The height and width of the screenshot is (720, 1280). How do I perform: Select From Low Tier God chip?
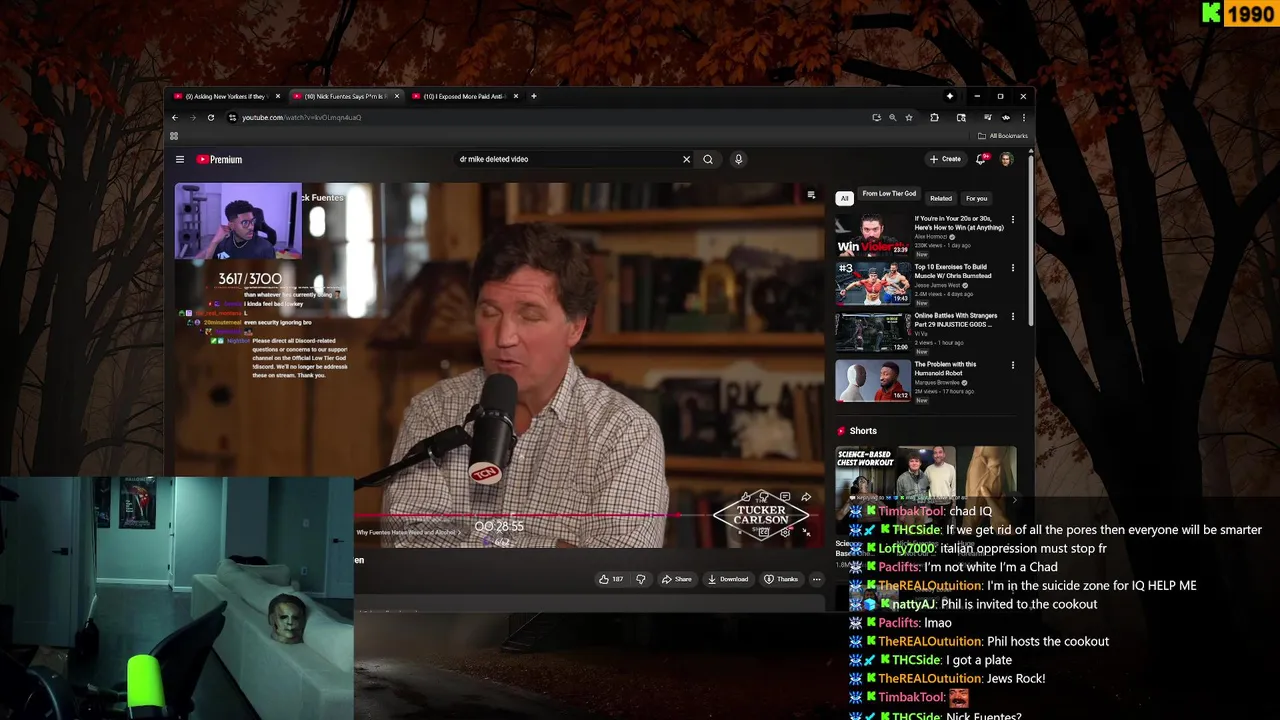(889, 194)
